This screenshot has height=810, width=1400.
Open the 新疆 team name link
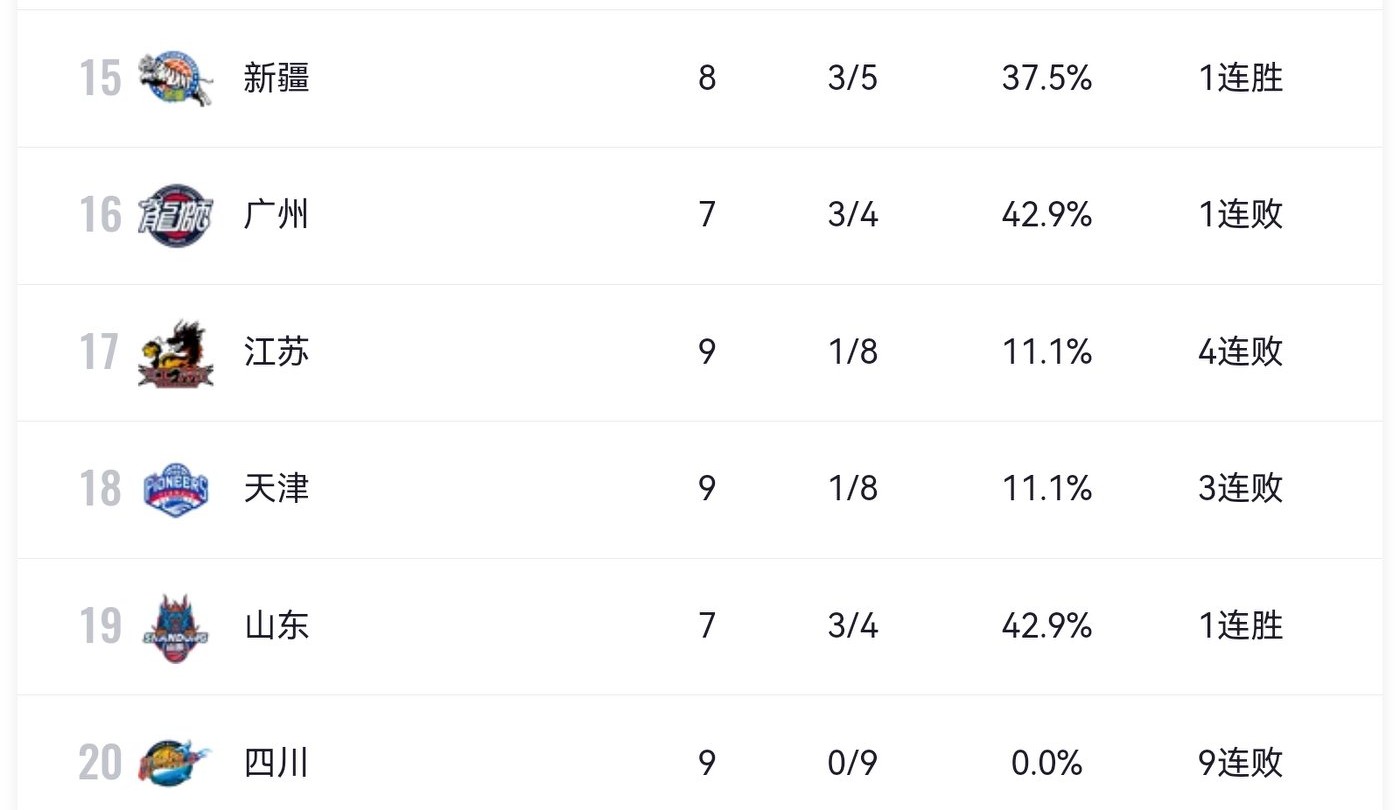point(277,77)
